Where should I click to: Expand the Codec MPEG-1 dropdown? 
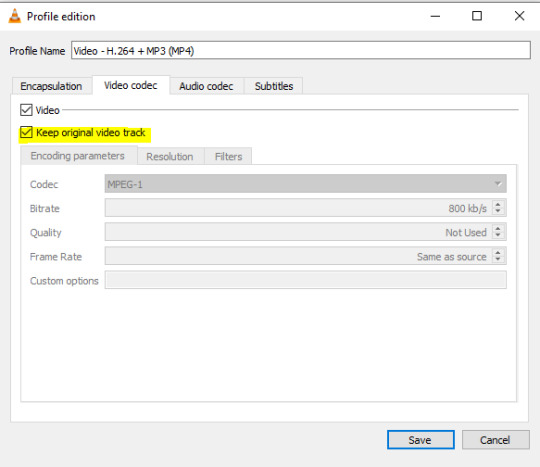[305, 184]
